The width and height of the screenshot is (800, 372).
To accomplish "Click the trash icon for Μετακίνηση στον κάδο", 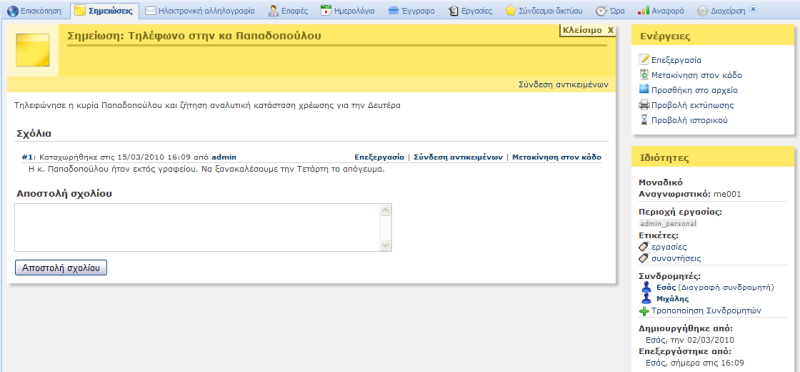I will (x=644, y=75).
